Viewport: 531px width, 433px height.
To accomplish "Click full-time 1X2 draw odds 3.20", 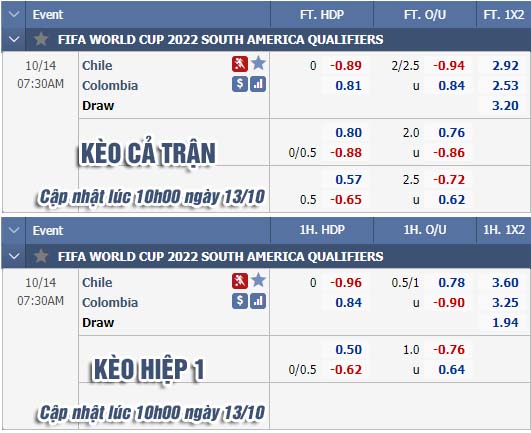I will point(505,106).
